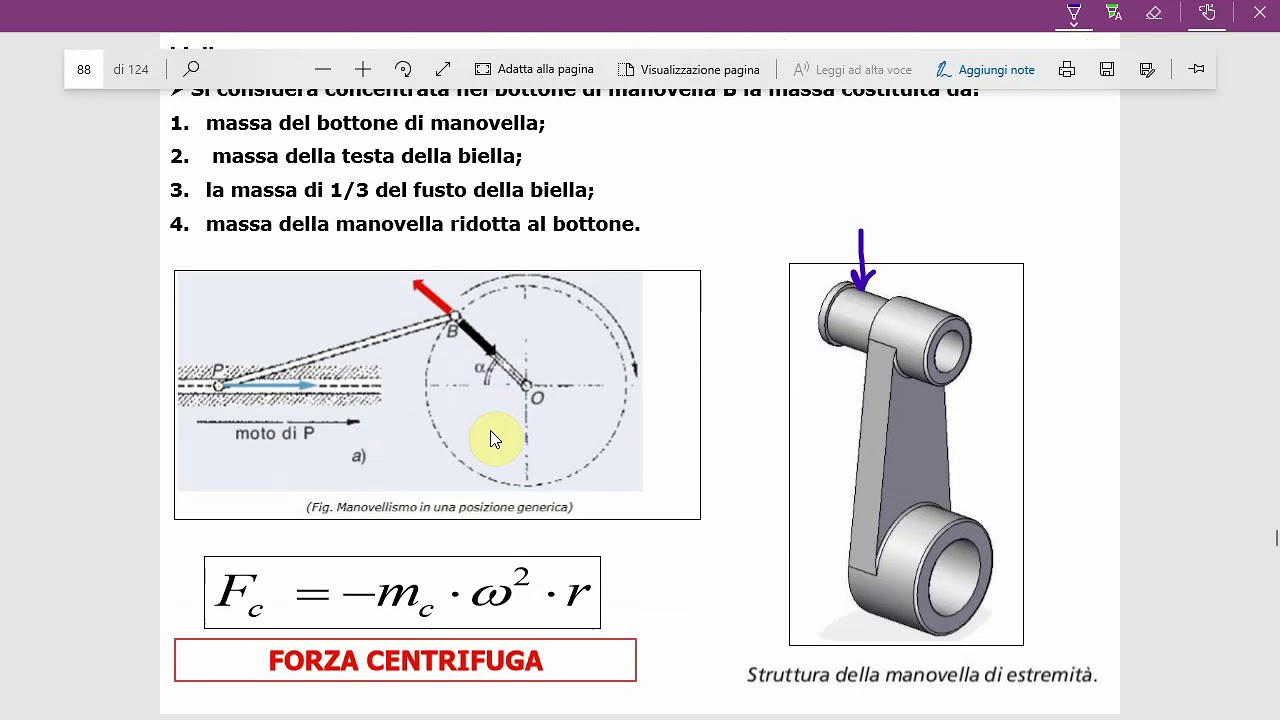The image size is (1280, 720).
Task: Click Adatta alla pagina
Action: click(534, 69)
